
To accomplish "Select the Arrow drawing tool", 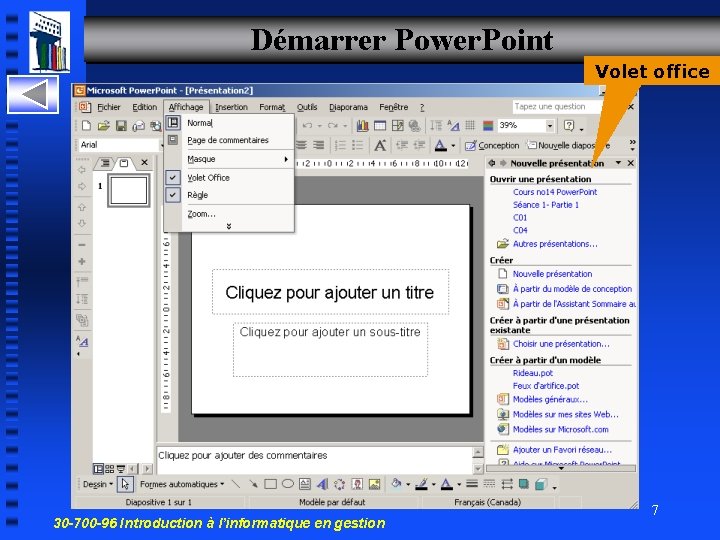I will [x=253, y=484].
